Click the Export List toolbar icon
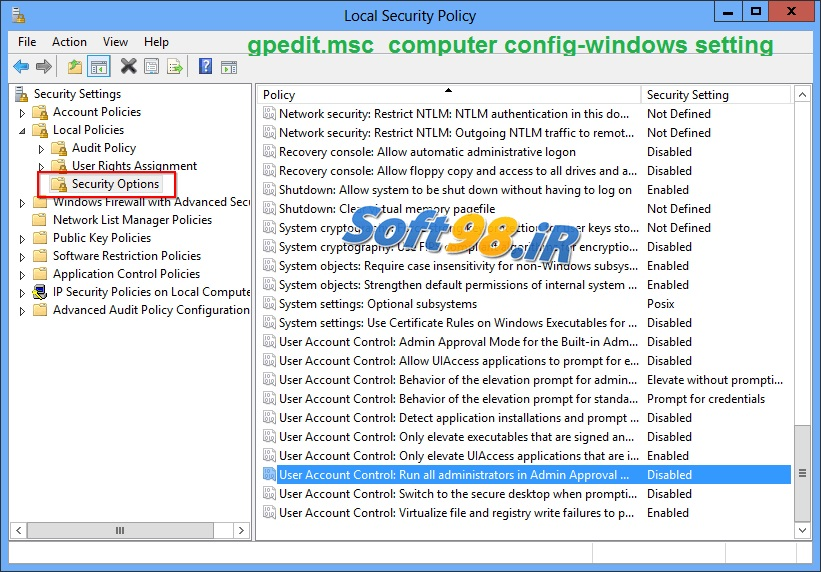 point(175,67)
